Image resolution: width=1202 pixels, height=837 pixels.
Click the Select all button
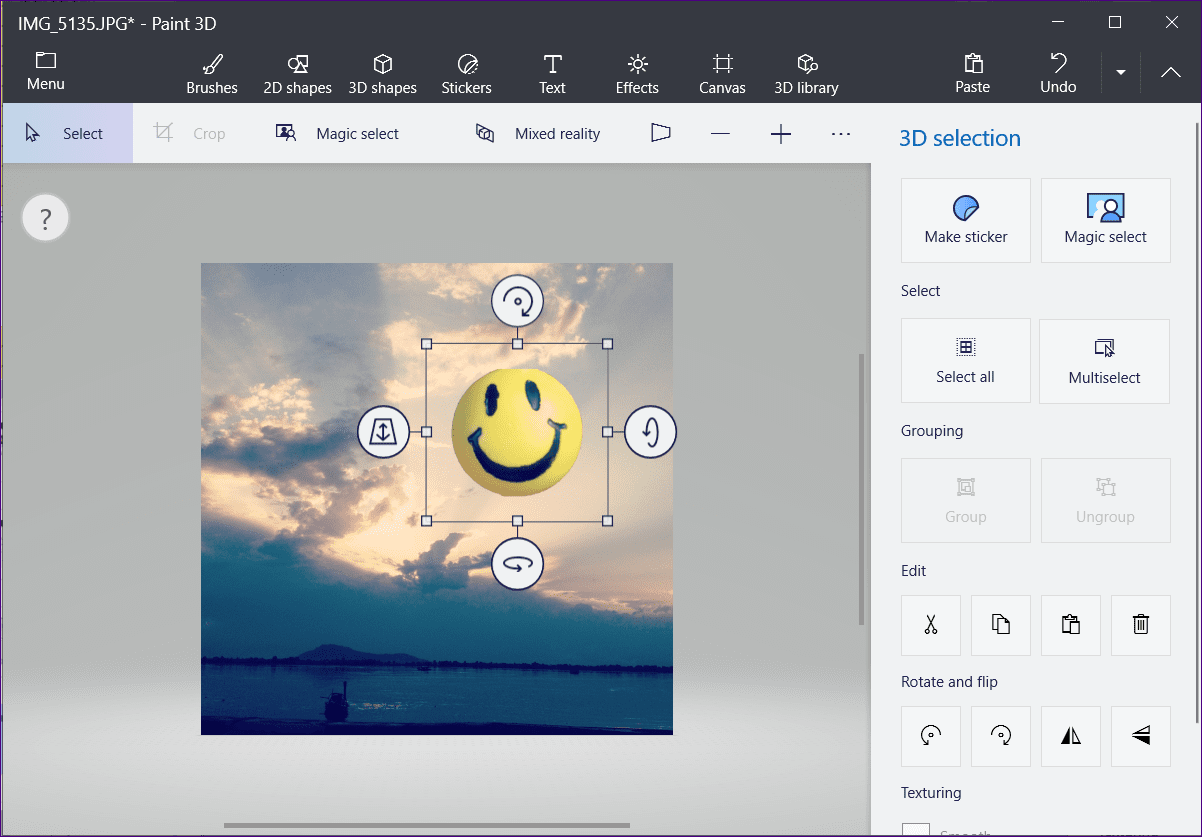(x=966, y=361)
